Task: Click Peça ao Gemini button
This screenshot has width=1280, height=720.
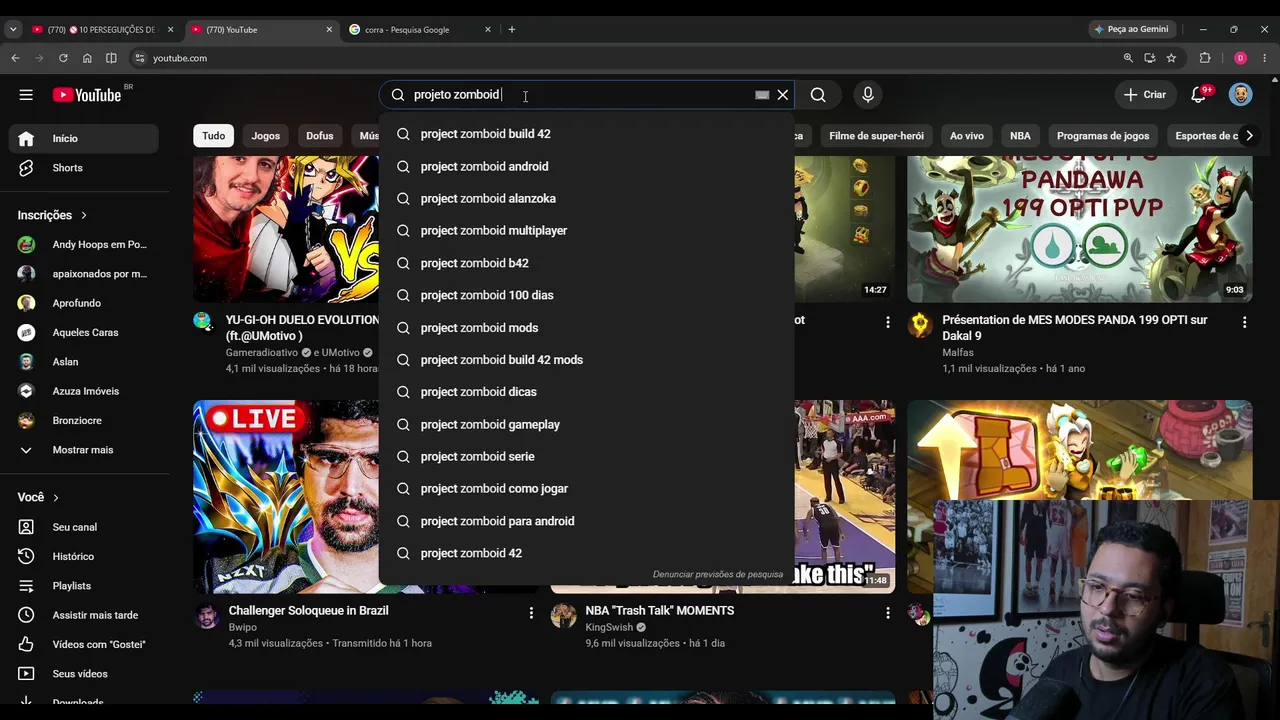Action: click(x=1132, y=30)
